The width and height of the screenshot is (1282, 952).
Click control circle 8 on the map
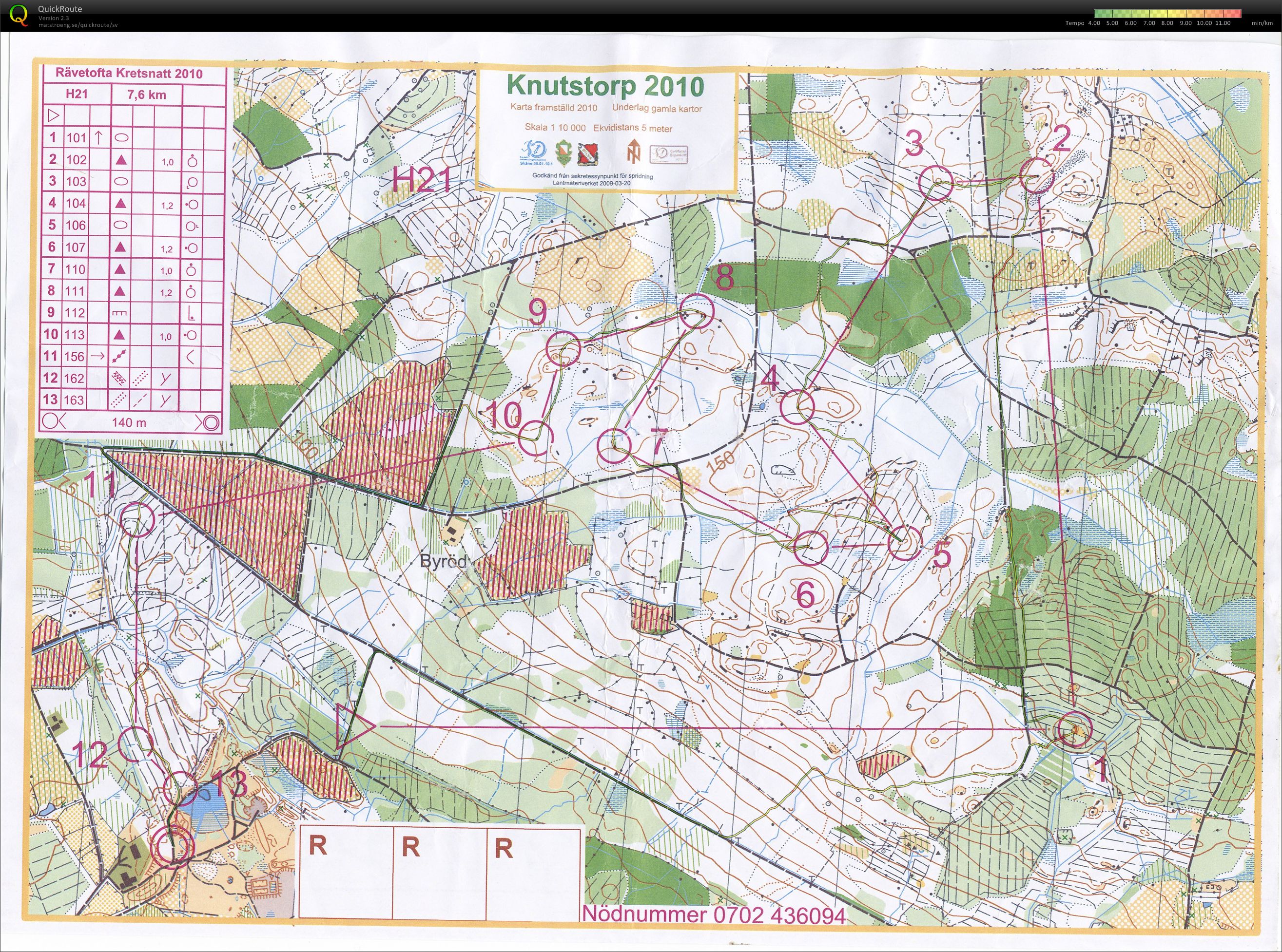point(697,311)
